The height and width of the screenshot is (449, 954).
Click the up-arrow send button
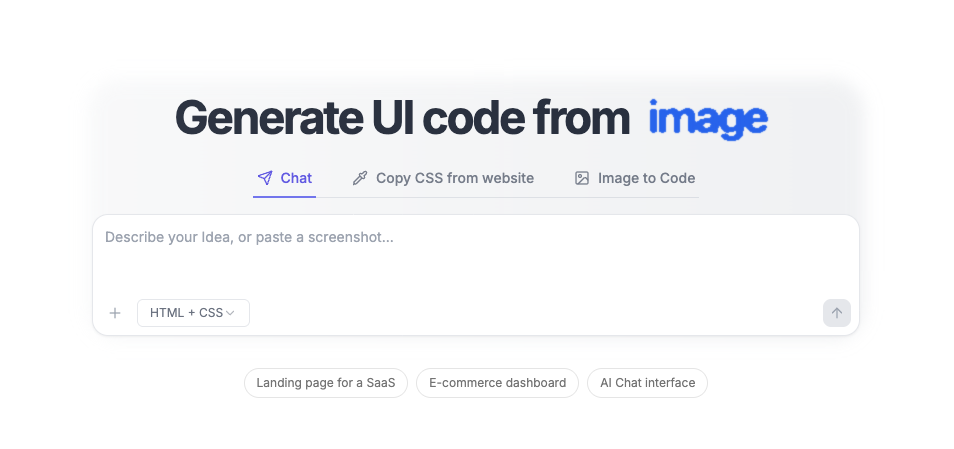point(837,313)
